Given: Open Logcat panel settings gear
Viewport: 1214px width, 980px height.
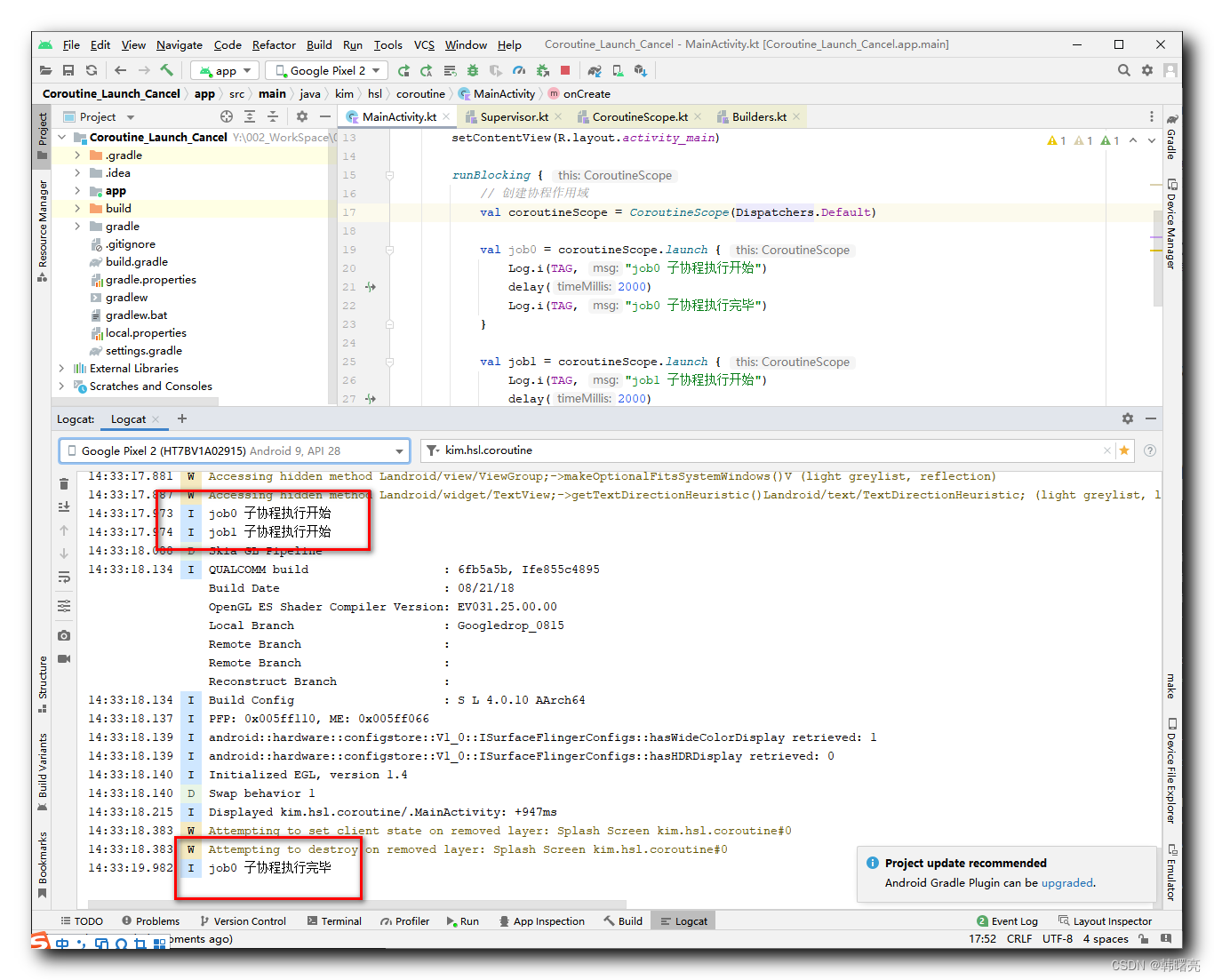Looking at the screenshot, I should (x=1128, y=418).
